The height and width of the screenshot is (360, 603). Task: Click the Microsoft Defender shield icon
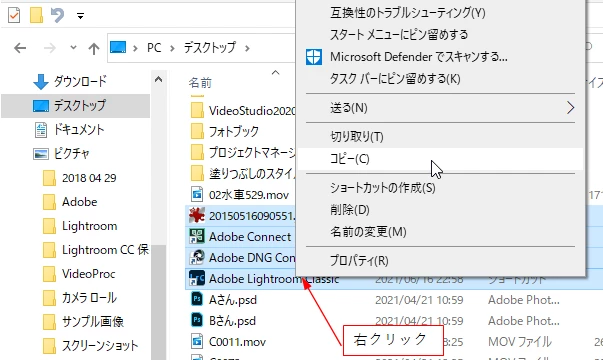pyautogui.click(x=314, y=57)
